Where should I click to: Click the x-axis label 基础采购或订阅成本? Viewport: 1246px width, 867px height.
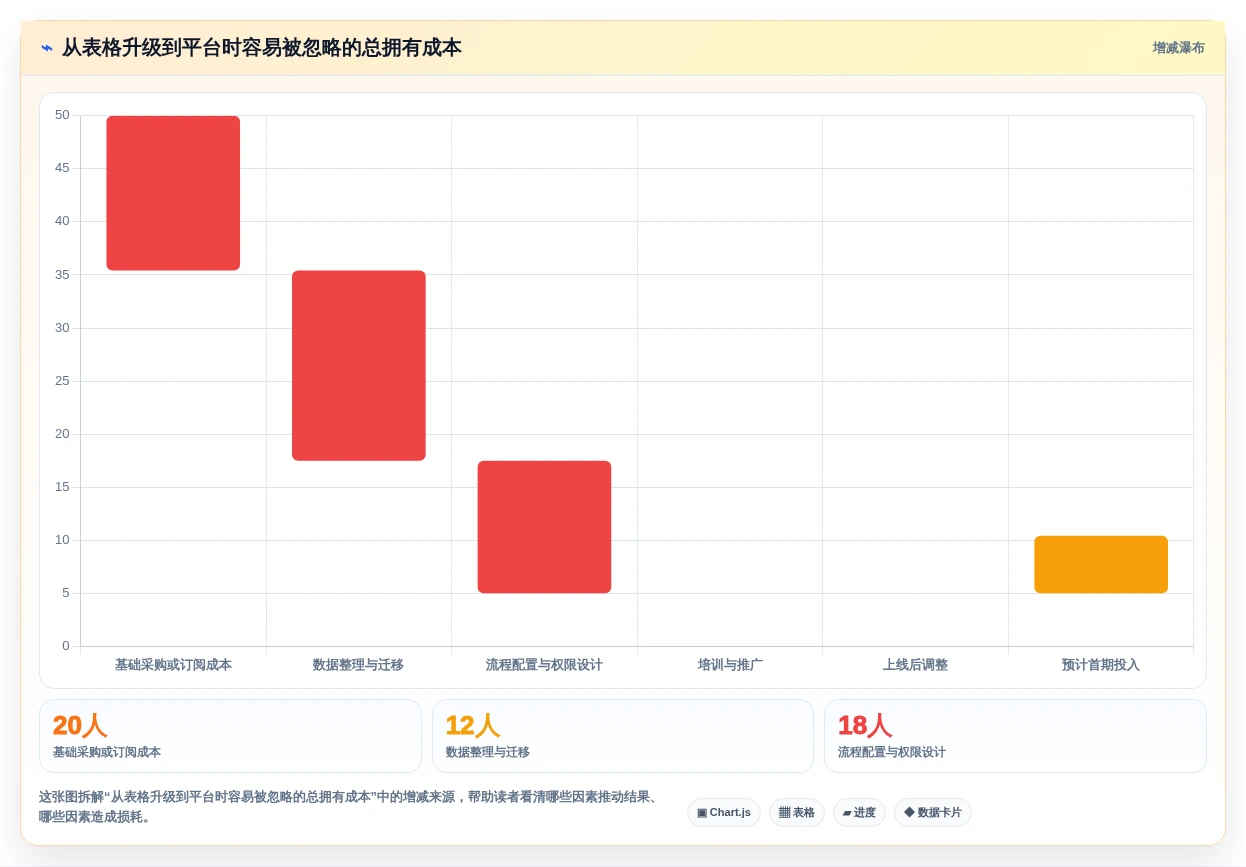click(173, 665)
